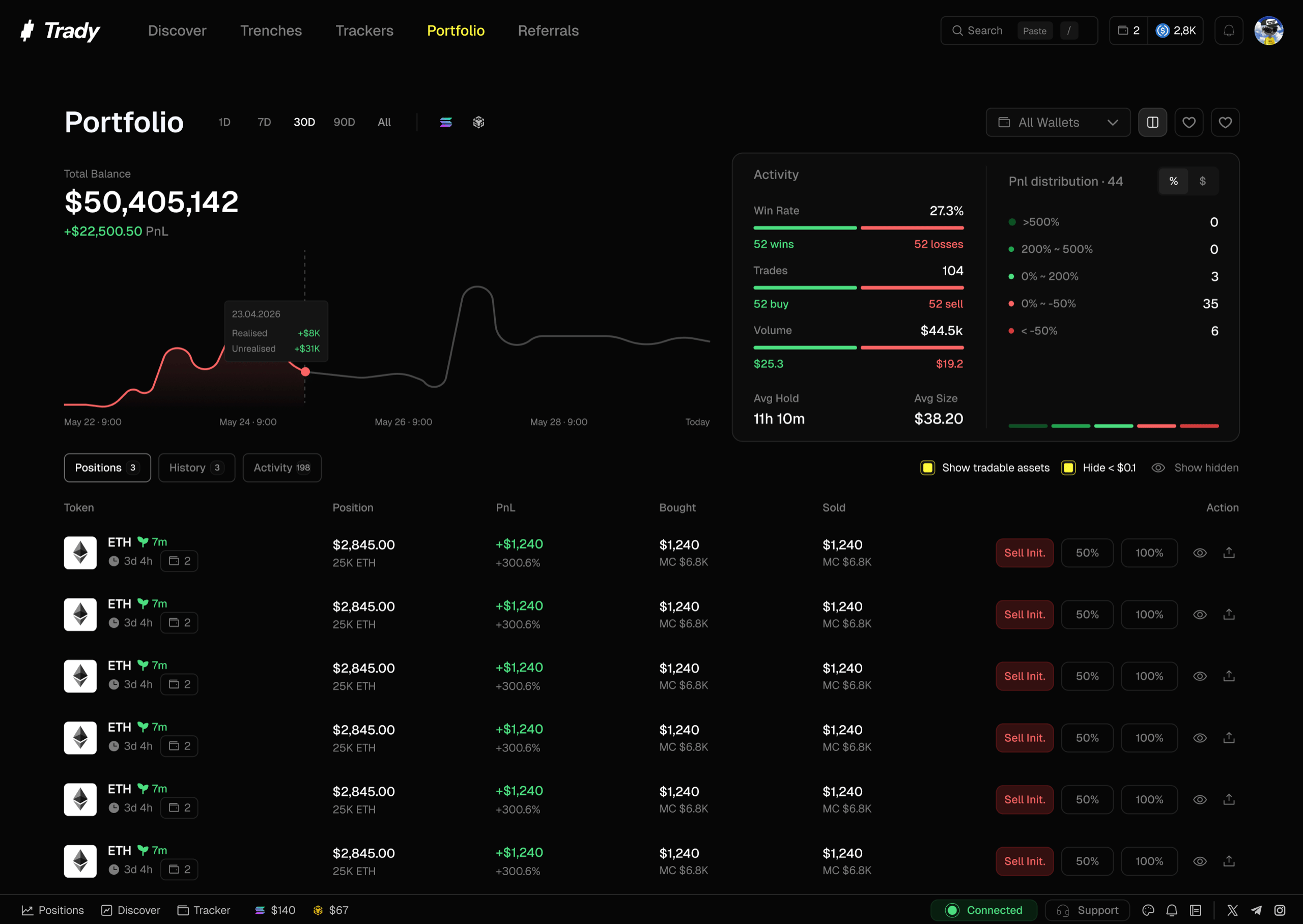Image resolution: width=1303 pixels, height=924 pixels.
Task: Select the 7D time range
Action: pyautogui.click(x=264, y=122)
